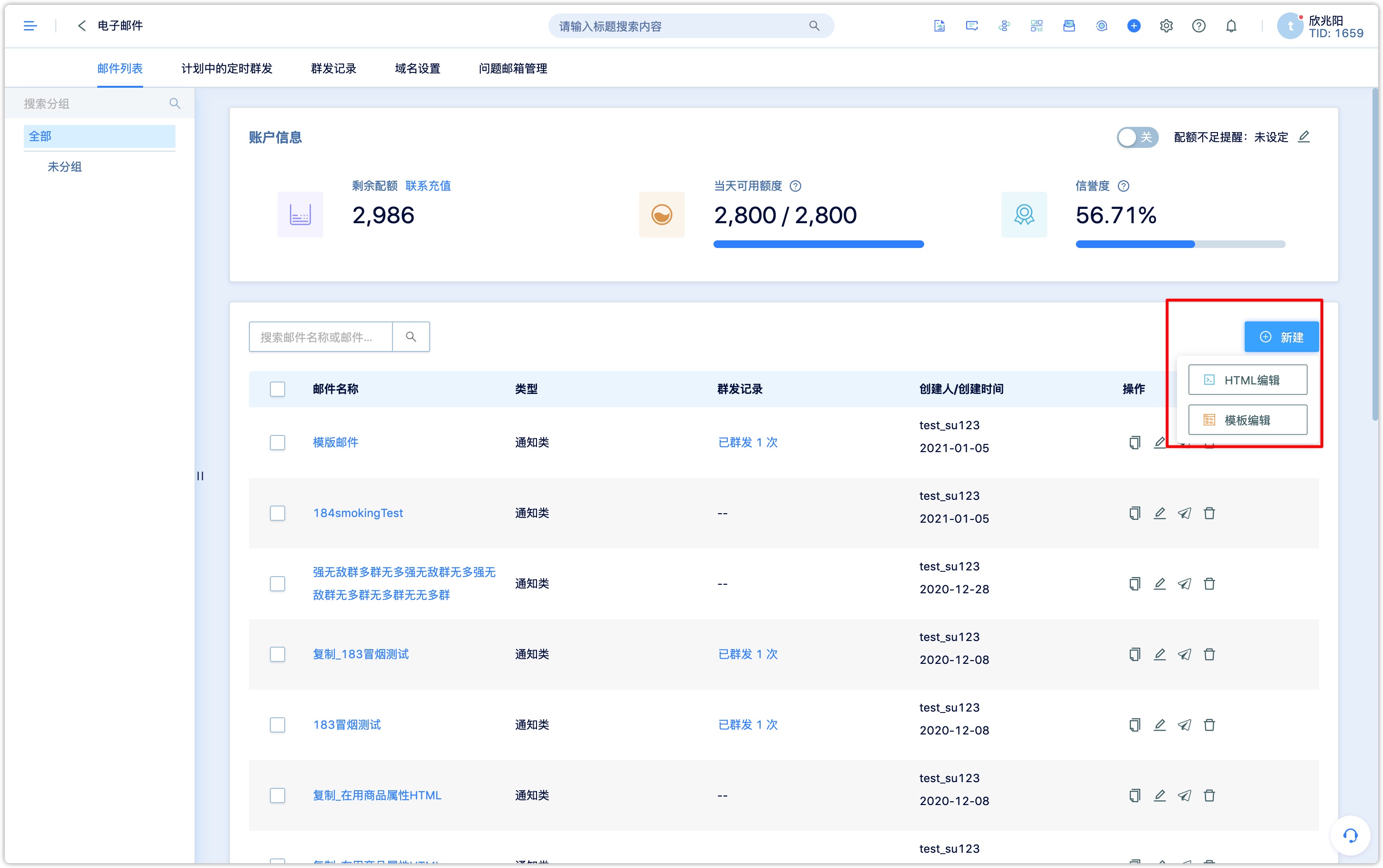Copy the 复制_183冒烟测试 mail

pos(1135,654)
